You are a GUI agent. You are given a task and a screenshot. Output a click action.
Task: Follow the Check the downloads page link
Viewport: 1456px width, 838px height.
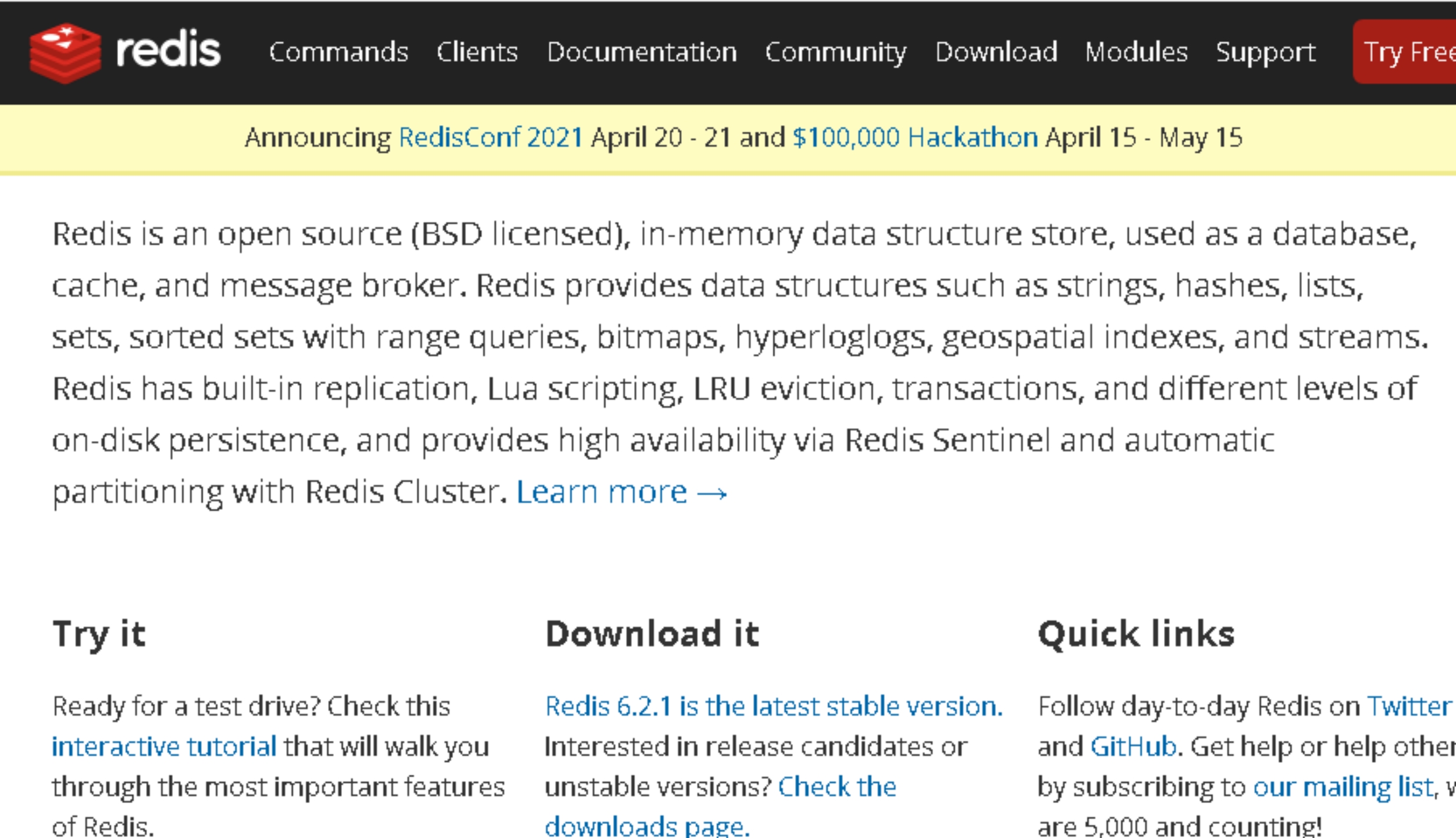[x=721, y=807]
